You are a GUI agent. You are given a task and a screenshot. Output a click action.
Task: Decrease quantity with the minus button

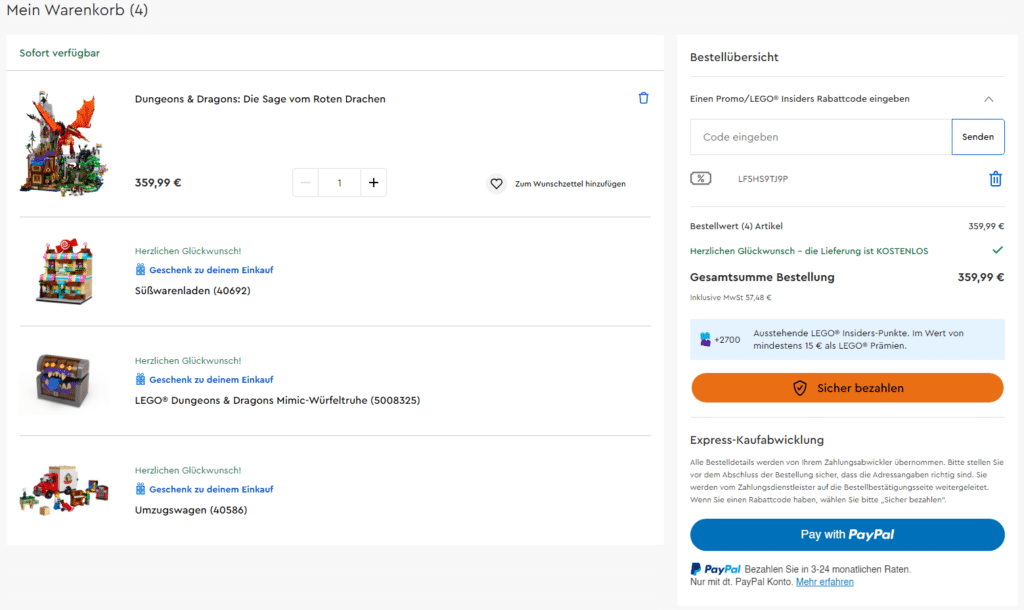pyautogui.click(x=306, y=183)
